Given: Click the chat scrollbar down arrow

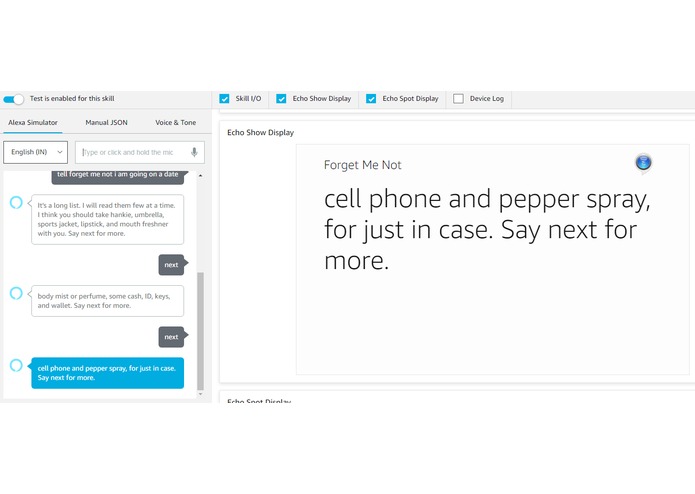Looking at the screenshot, I should 200,394.
